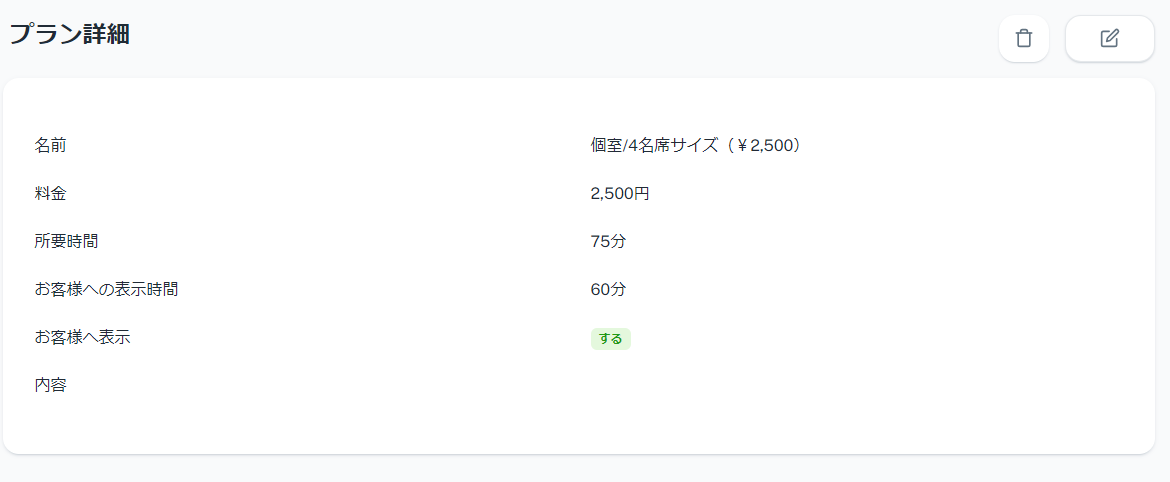Click the plan name 個室/4名席サイズ value
1170x482 pixels.
[x=655, y=145]
